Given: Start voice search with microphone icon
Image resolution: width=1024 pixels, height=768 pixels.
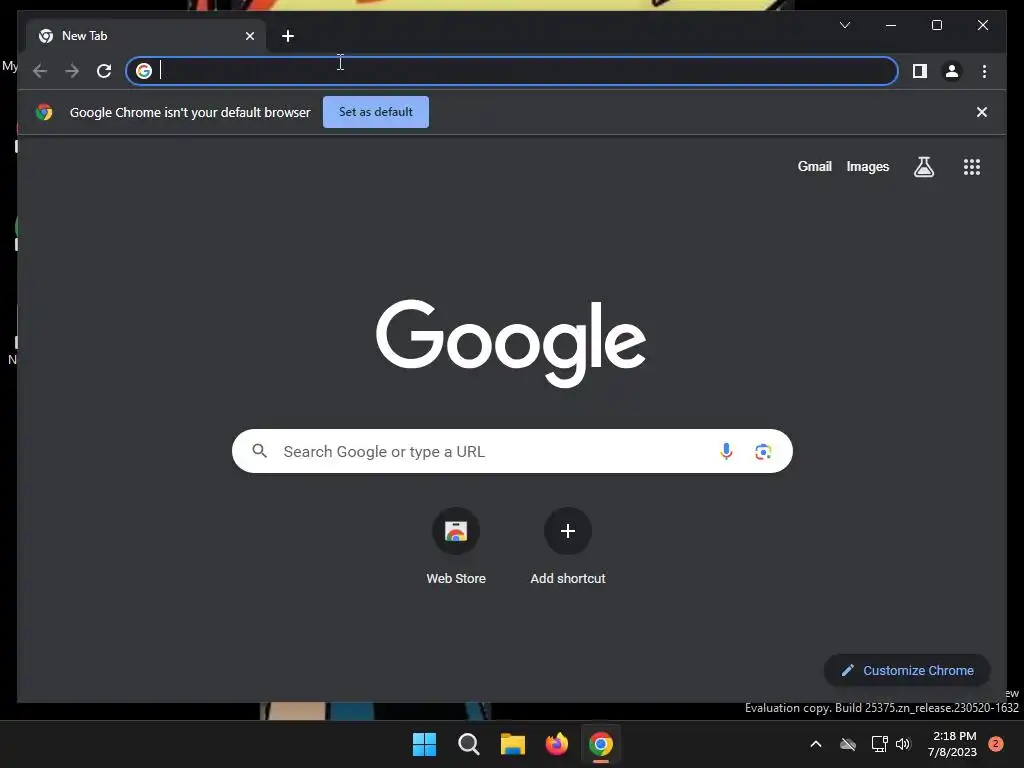Looking at the screenshot, I should coord(726,451).
